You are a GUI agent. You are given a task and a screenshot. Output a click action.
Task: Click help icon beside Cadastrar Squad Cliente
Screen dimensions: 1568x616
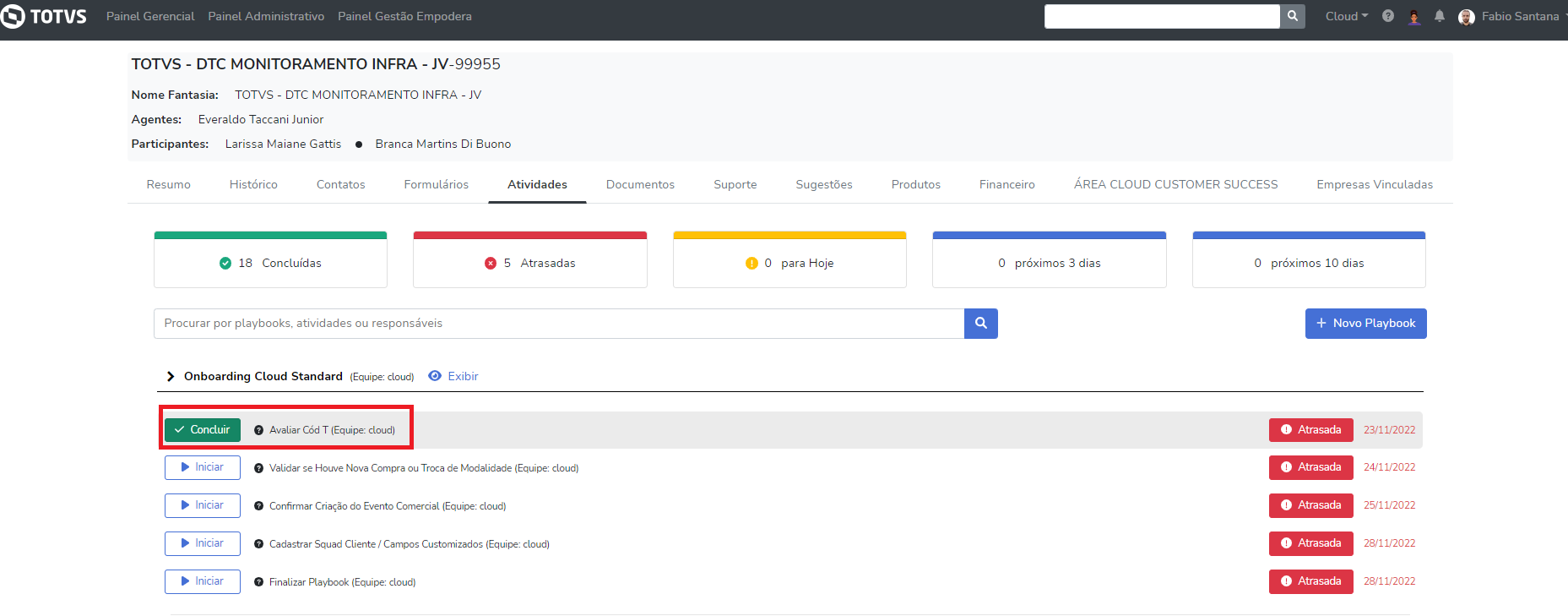259,544
